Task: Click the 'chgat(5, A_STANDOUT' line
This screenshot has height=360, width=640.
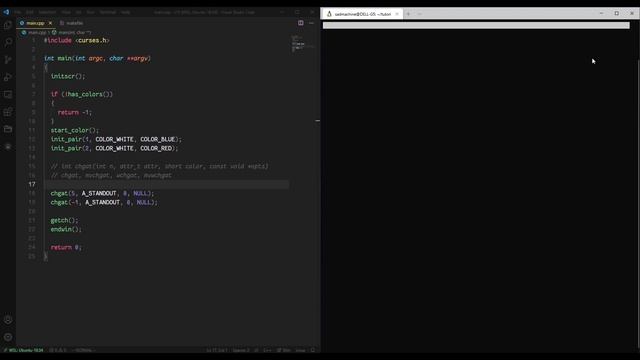Action: pyautogui.click(x=102, y=193)
